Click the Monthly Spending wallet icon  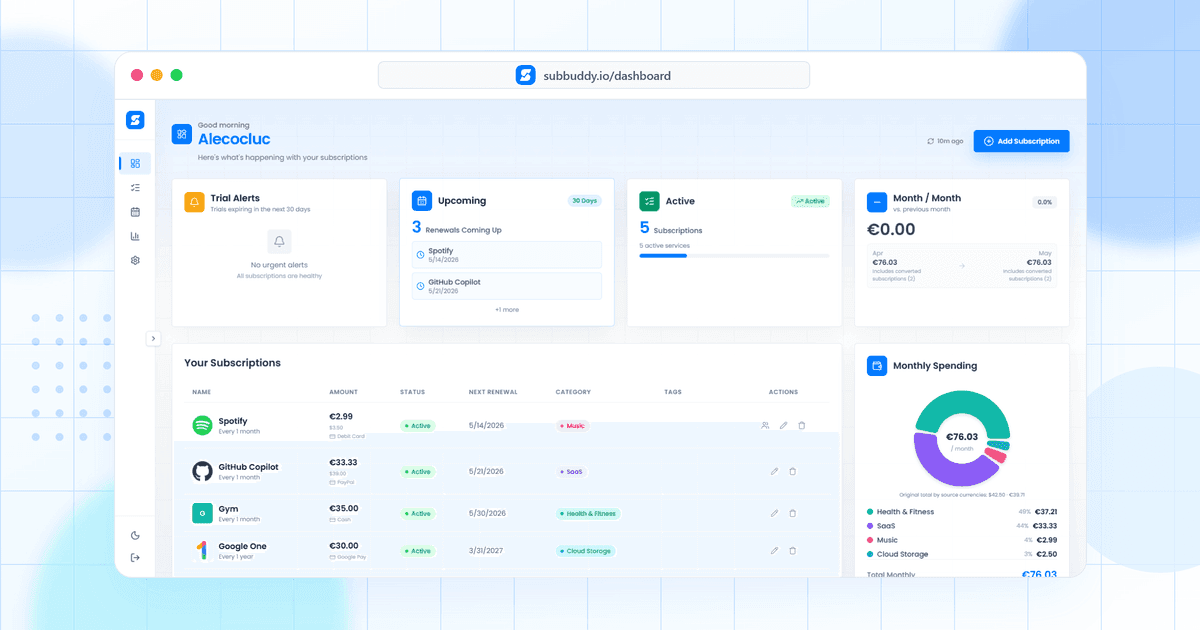(x=877, y=366)
